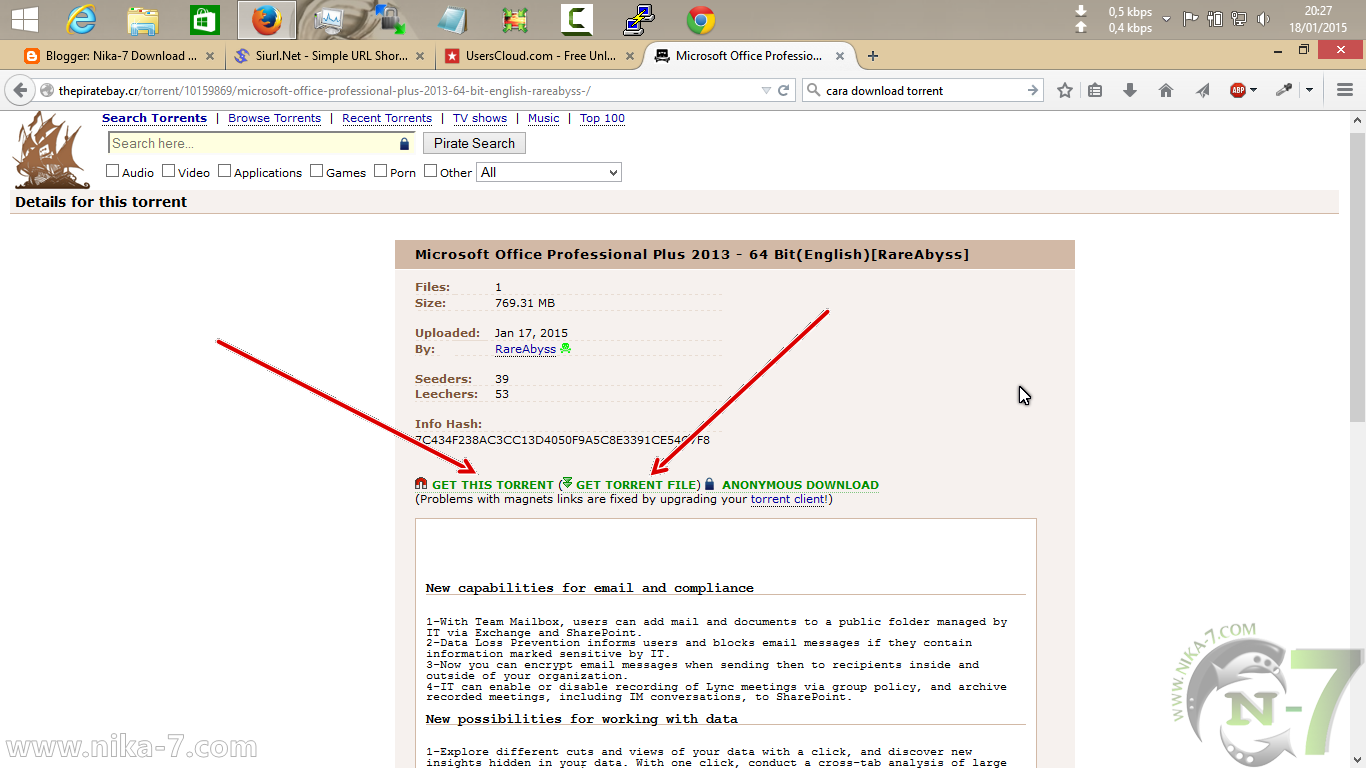Click the Firefox search box
This screenshot has width=1366, height=768.
pos(920,90)
